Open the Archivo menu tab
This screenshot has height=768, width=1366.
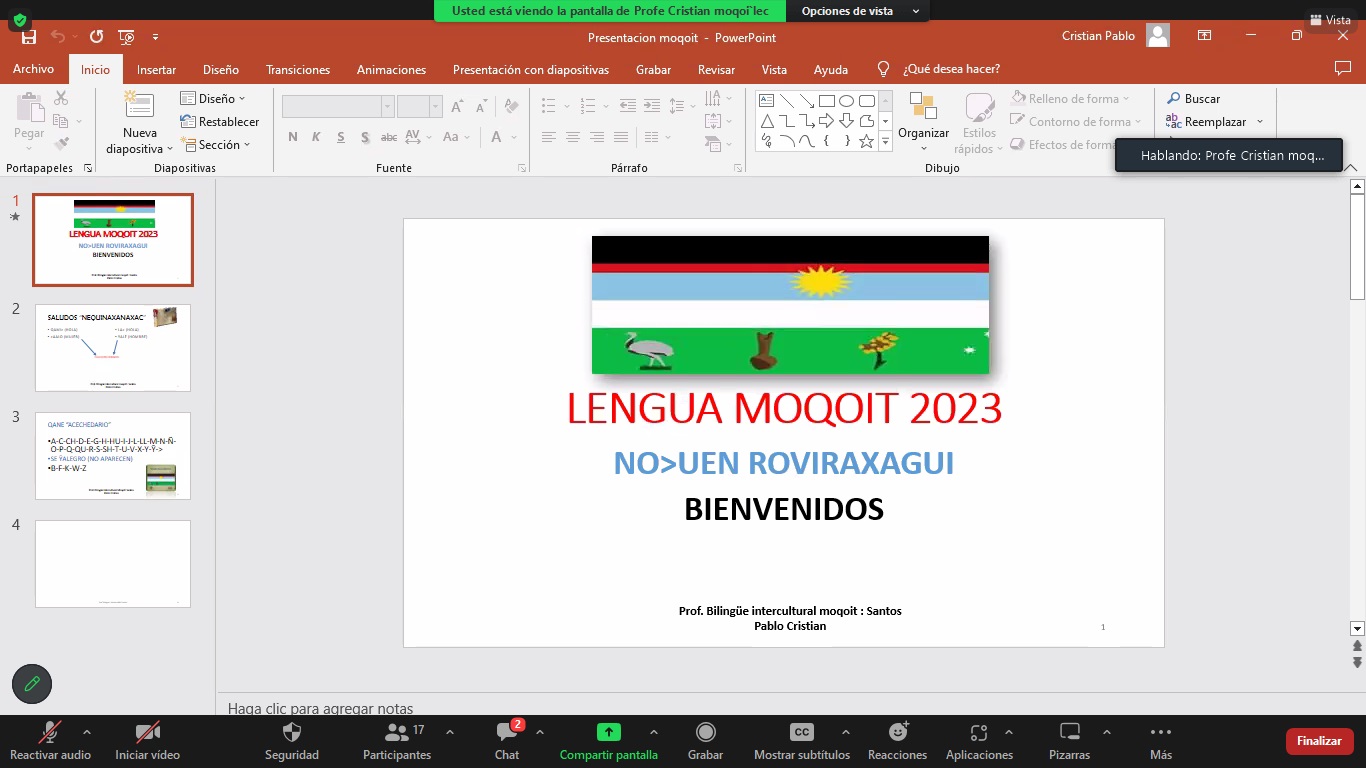coord(33,70)
